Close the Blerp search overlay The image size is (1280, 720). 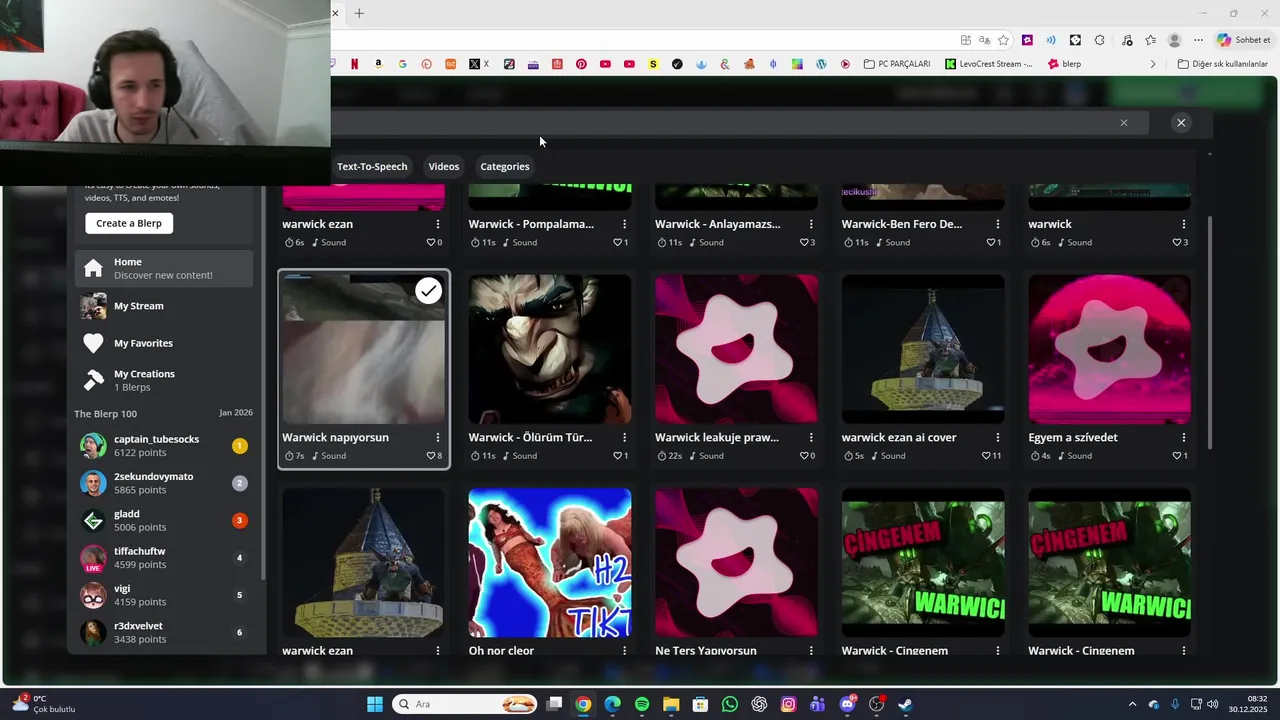pyautogui.click(x=1181, y=122)
